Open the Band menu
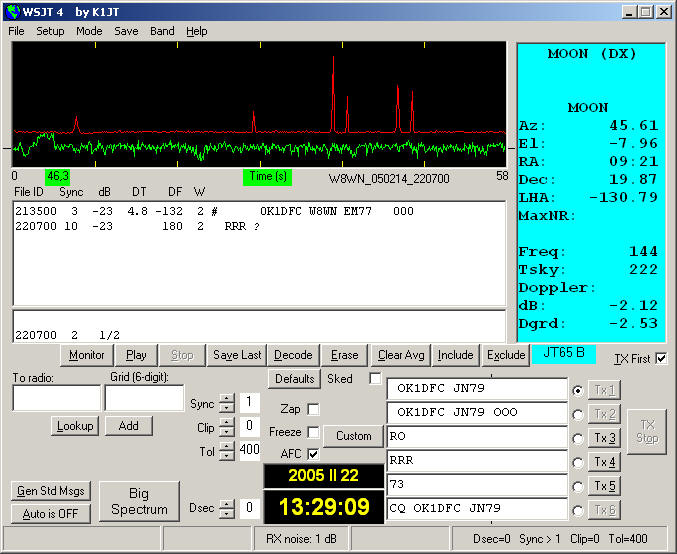Viewport: 677px width, 554px height. [162, 31]
